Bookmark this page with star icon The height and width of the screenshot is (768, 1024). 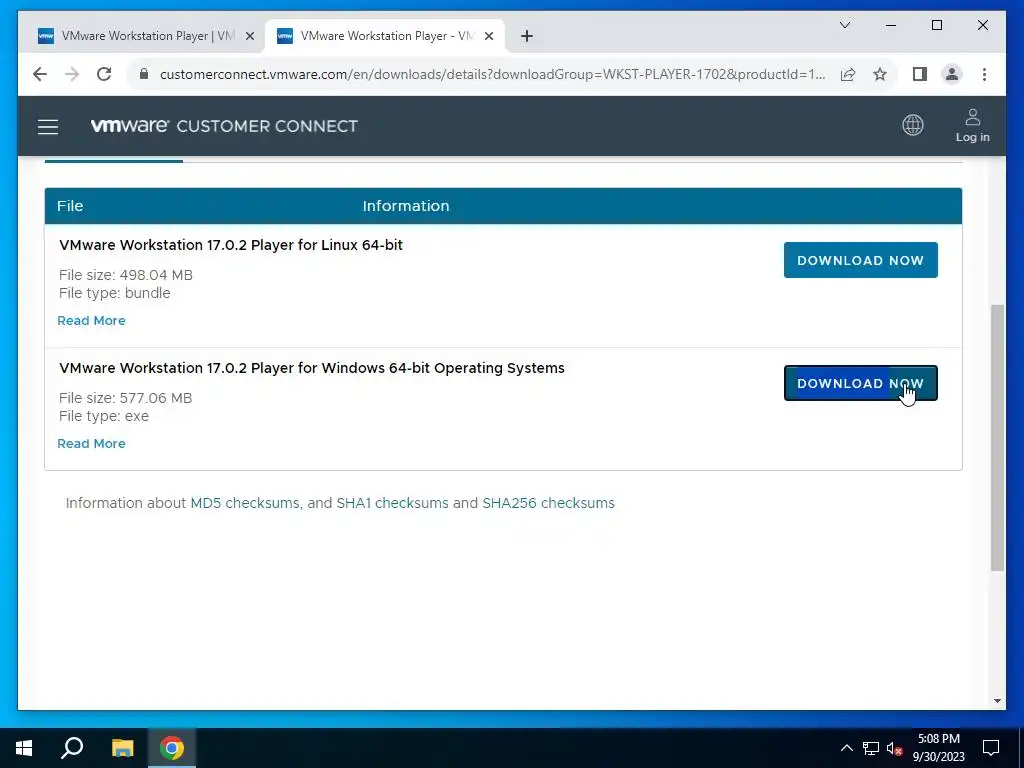(880, 74)
